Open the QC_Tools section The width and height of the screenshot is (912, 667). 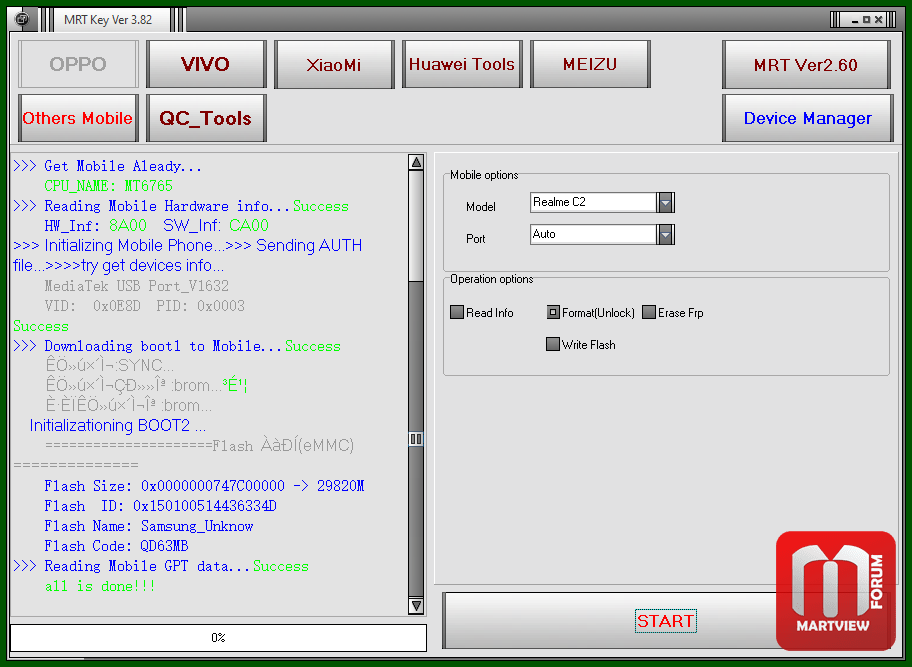(x=206, y=118)
